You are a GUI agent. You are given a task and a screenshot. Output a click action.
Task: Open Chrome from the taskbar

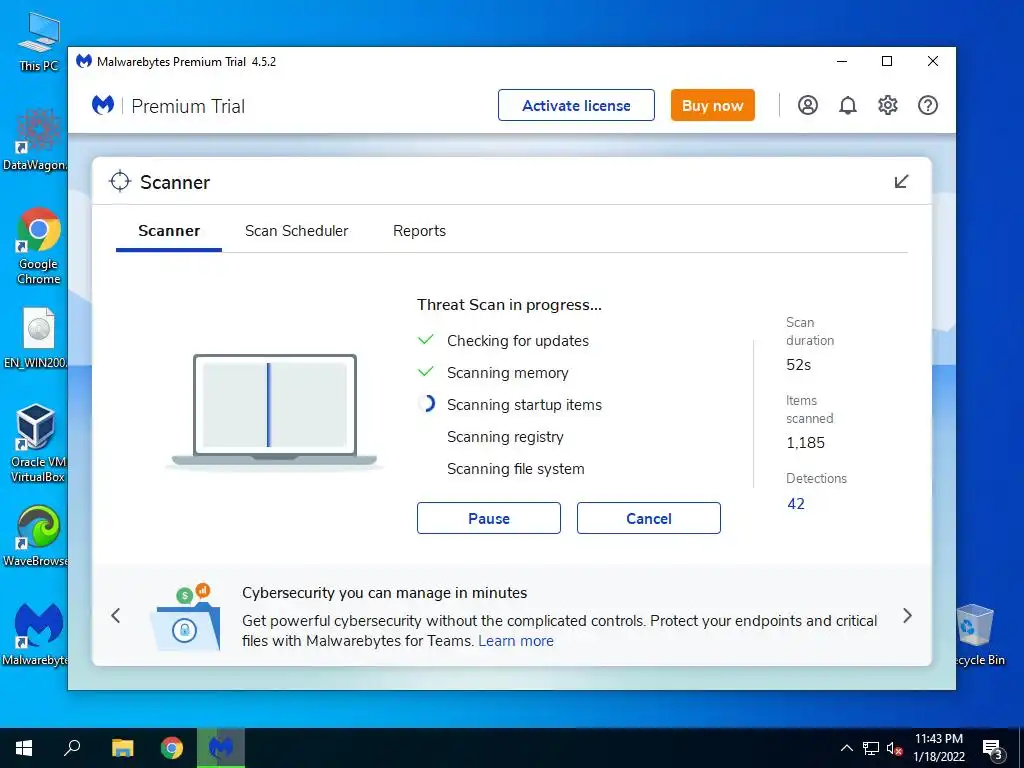[172, 748]
